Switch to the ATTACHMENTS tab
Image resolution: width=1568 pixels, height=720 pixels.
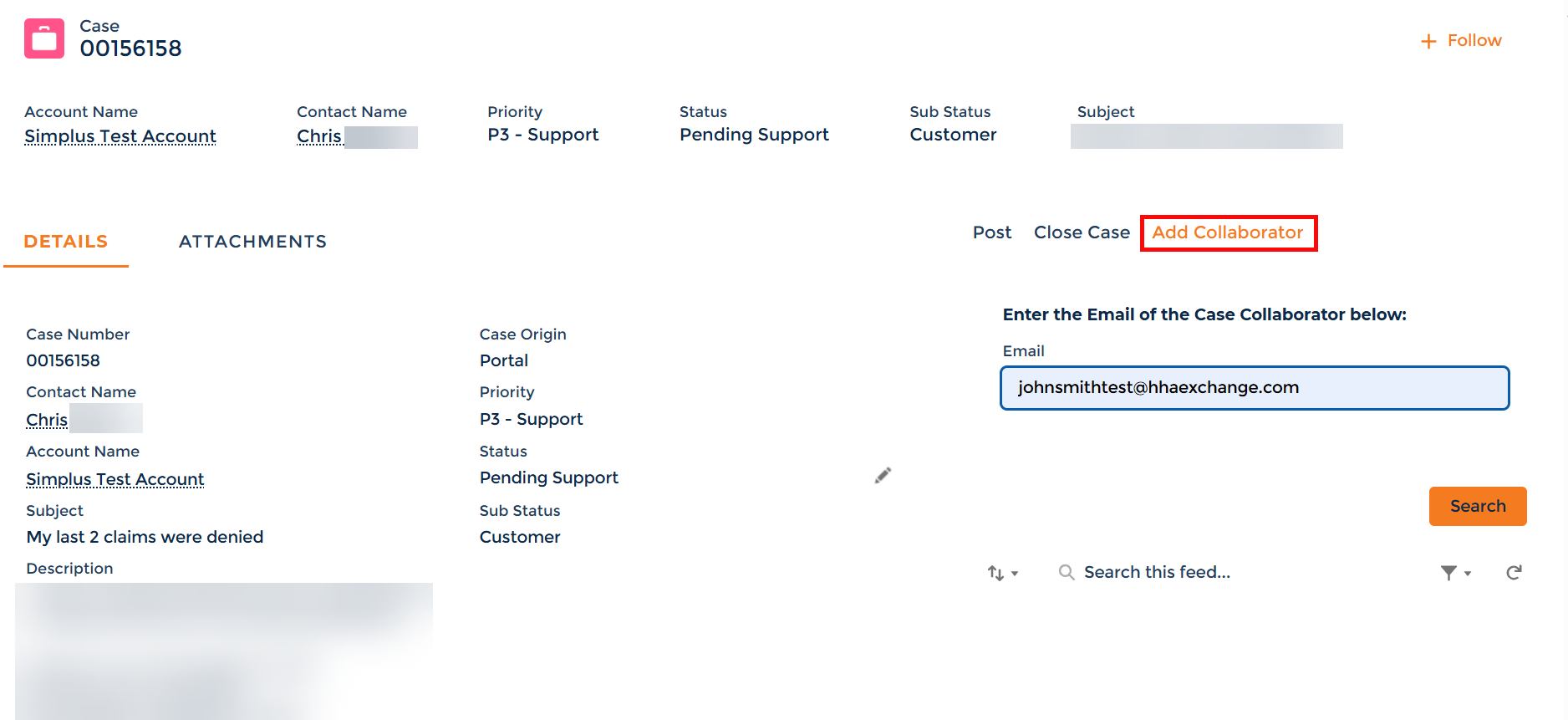point(252,241)
